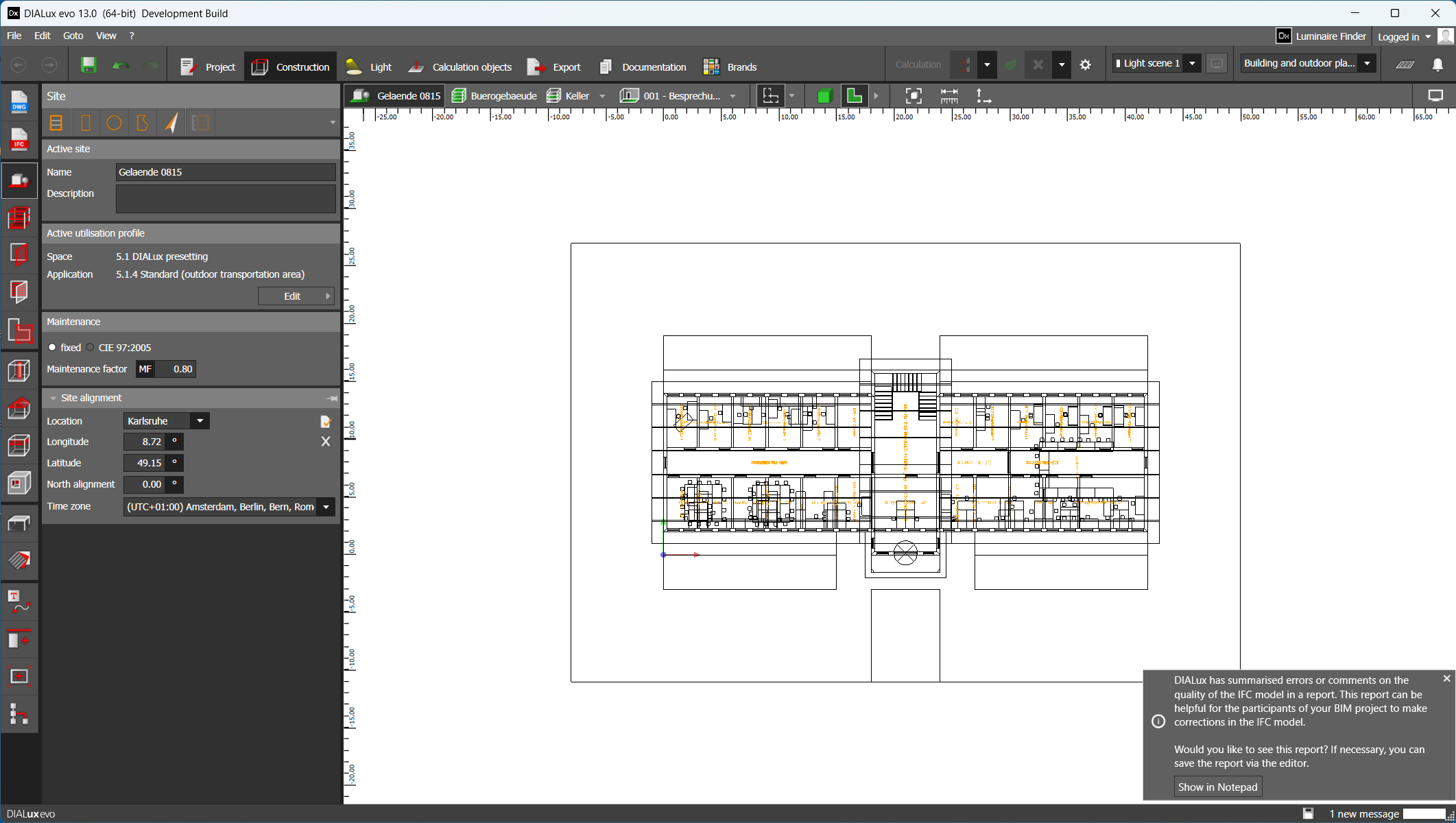Screen dimensions: 1456x823
Task: Open calculation settings gear icon
Action: (1085, 65)
